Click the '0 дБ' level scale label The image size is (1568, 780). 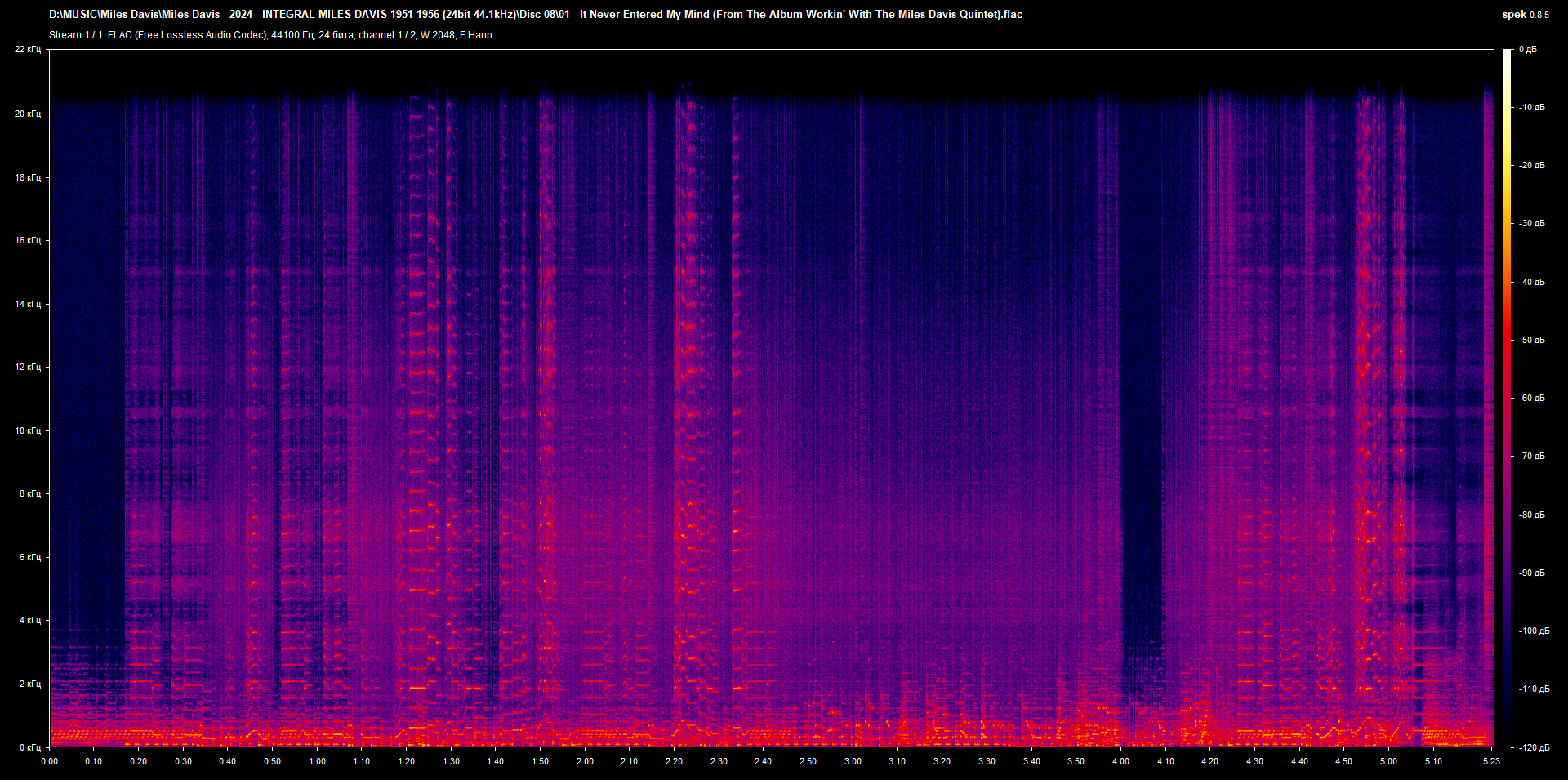[x=1528, y=50]
